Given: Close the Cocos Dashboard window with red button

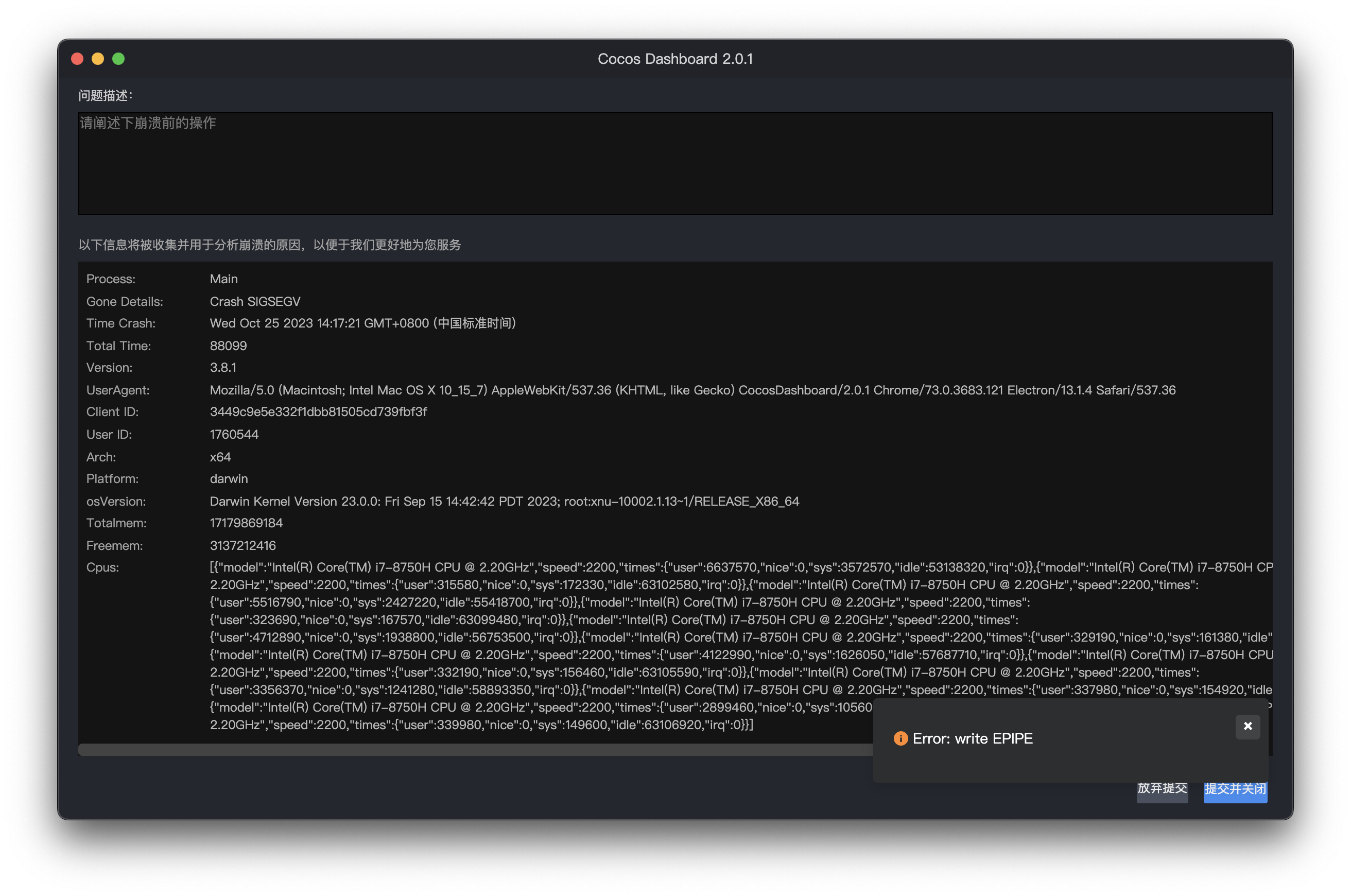Looking at the screenshot, I should pyautogui.click(x=77, y=59).
